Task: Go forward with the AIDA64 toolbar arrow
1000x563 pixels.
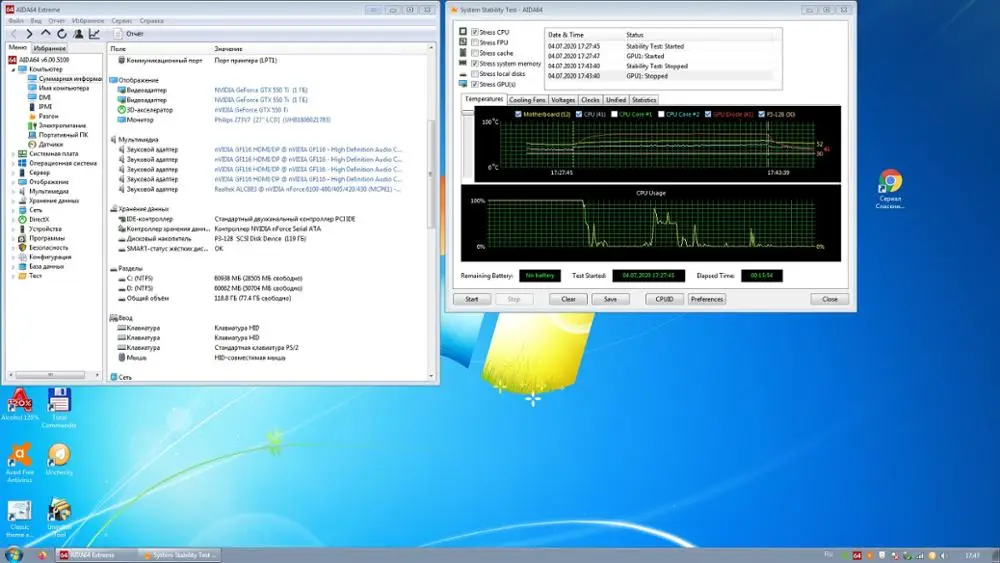Action: (29, 34)
